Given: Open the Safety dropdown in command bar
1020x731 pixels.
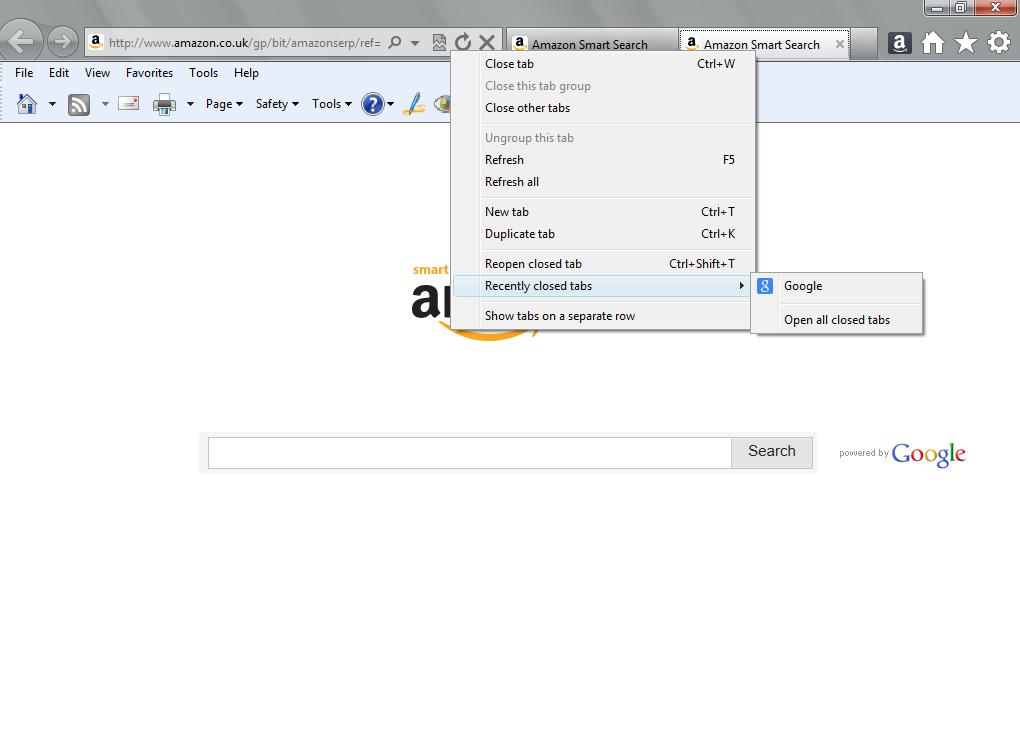Looking at the screenshot, I should 277,104.
